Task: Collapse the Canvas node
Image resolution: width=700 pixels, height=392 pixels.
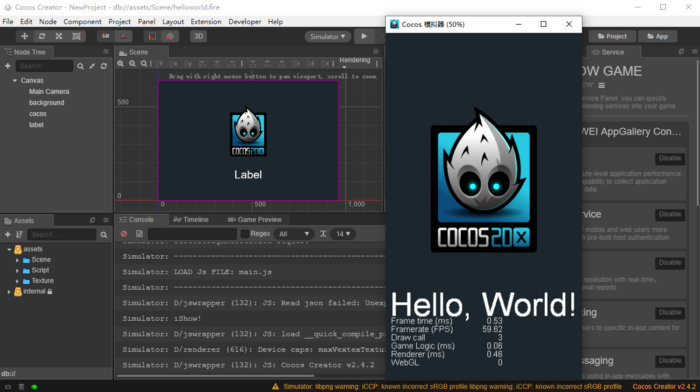Action: [x=15, y=80]
